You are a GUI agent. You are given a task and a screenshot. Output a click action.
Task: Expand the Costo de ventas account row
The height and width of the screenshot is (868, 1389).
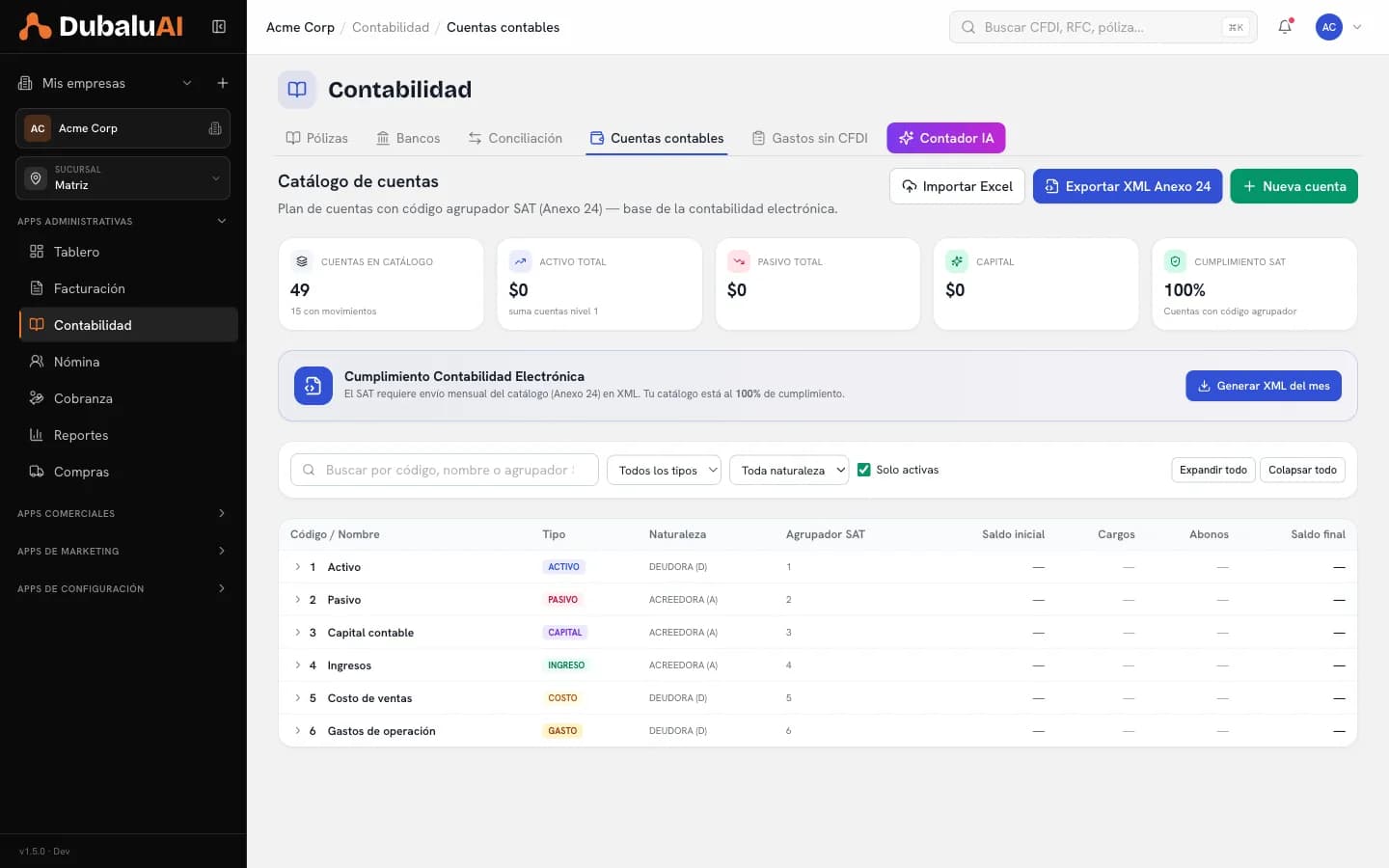[x=298, y=698]
